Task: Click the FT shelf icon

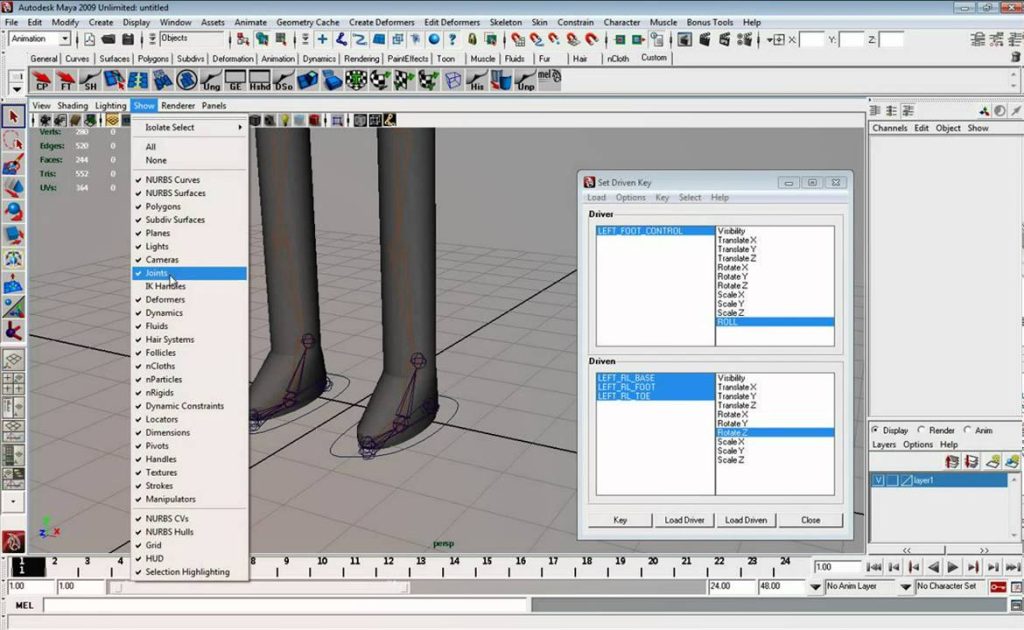Action: pyautogui.click(x=65, y=80)
